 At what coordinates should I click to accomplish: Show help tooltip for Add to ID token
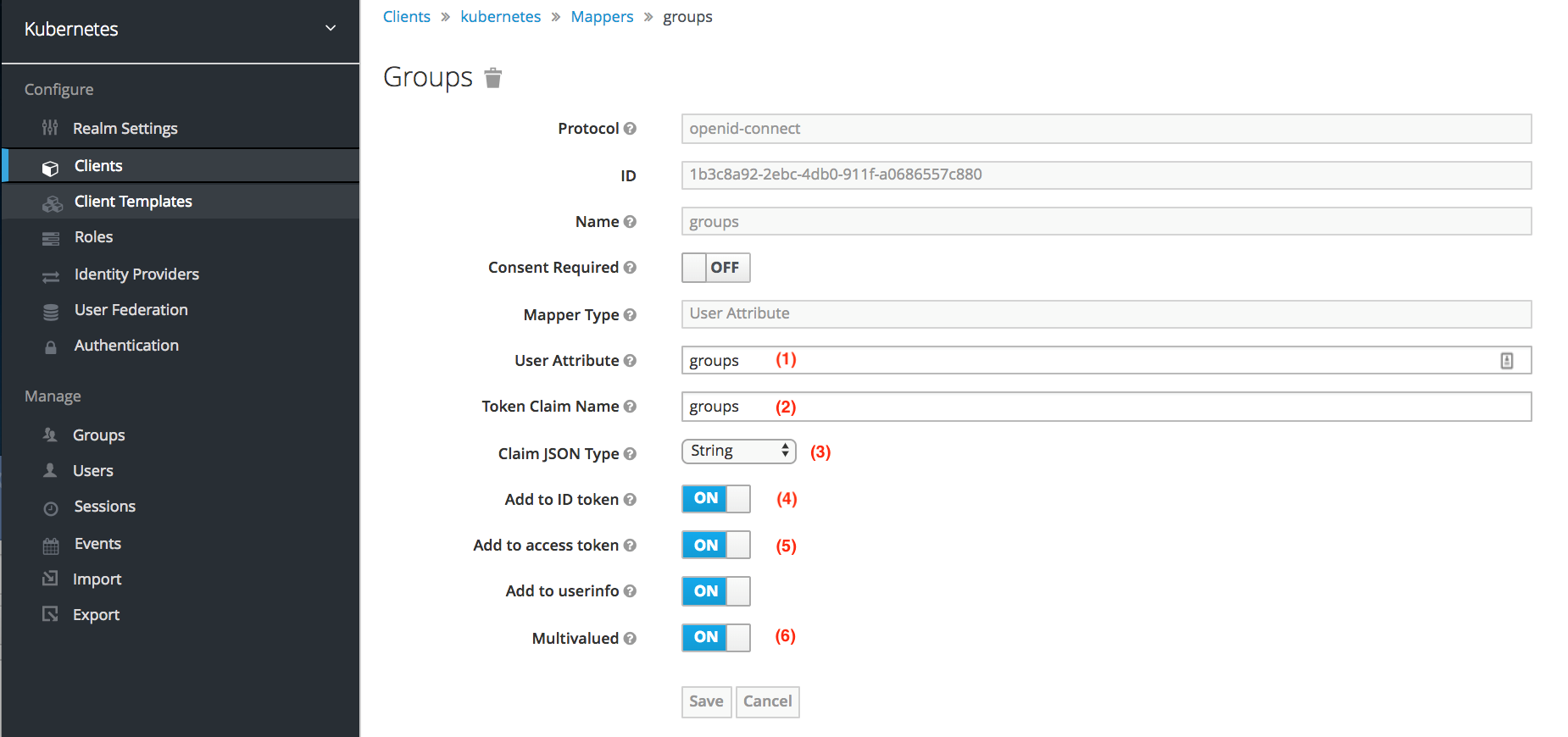(x=630, y=500)
